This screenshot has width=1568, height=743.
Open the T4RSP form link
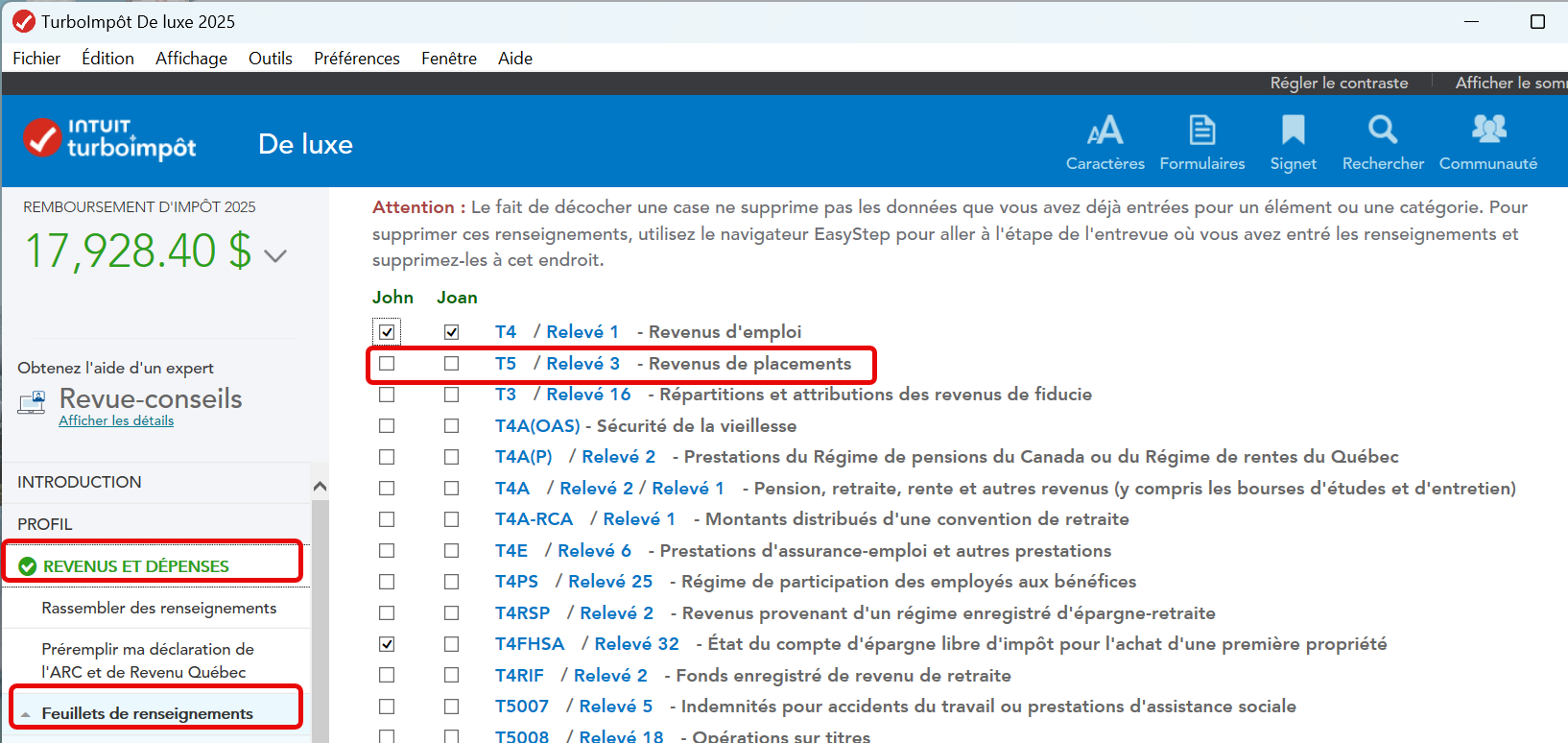pos(523,613)
